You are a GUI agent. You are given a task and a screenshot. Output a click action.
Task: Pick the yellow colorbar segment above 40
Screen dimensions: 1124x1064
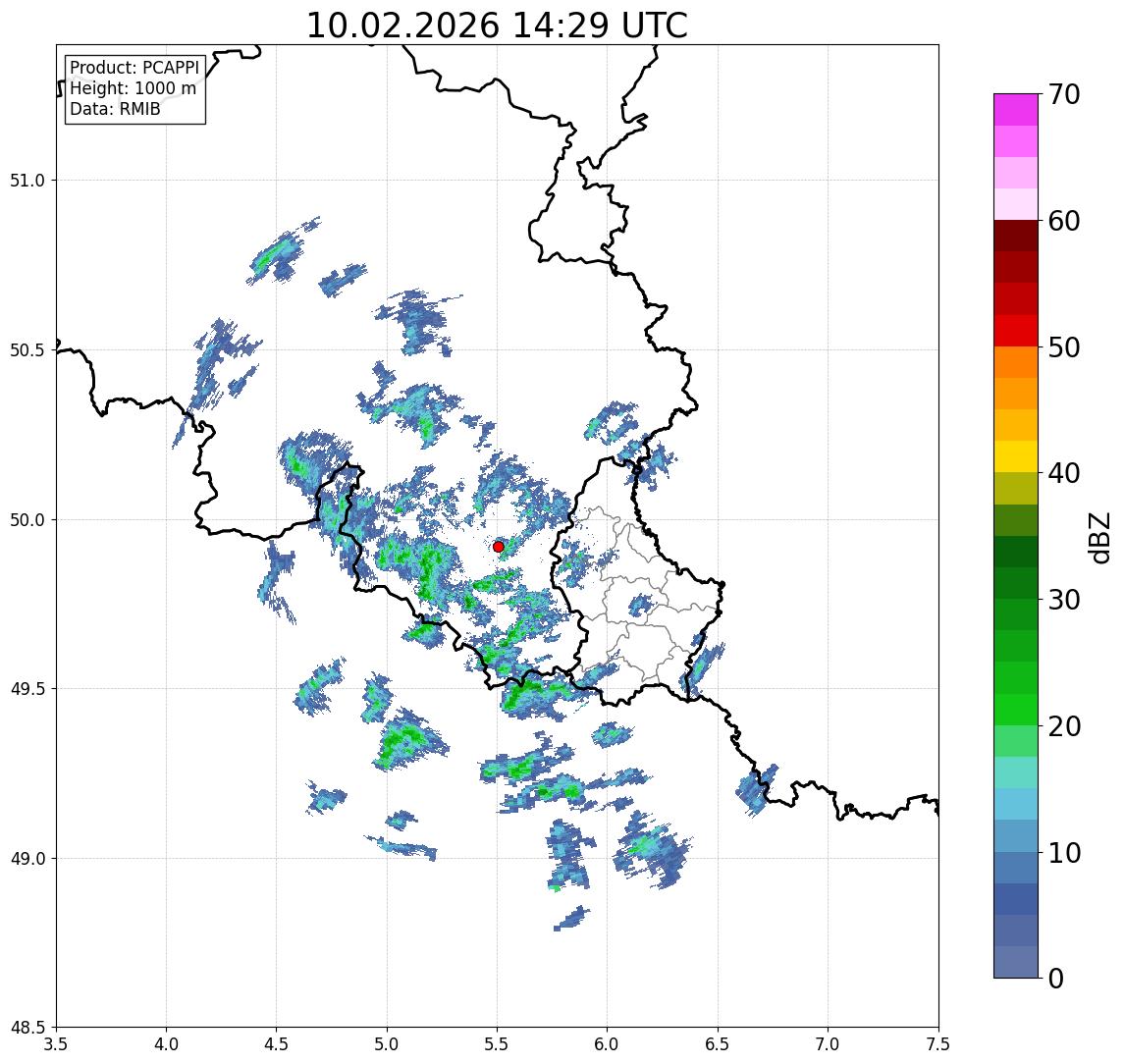pos(1016,456)
